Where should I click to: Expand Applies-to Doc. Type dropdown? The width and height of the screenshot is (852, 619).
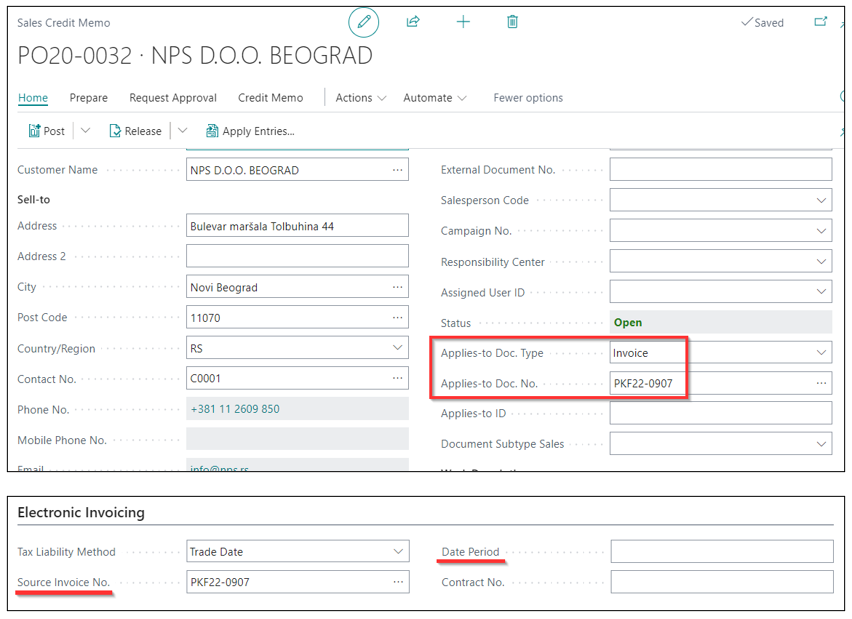pos(821,353)
